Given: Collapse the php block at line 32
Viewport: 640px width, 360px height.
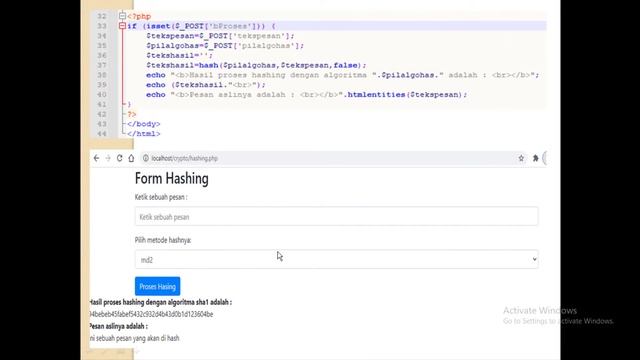Looking at the screenshot, I should tap(122, 16).
